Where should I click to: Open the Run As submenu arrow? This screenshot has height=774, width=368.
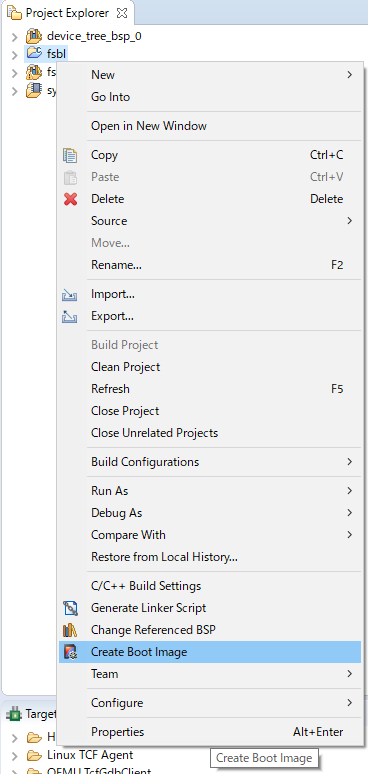click(x=349, y=491)
